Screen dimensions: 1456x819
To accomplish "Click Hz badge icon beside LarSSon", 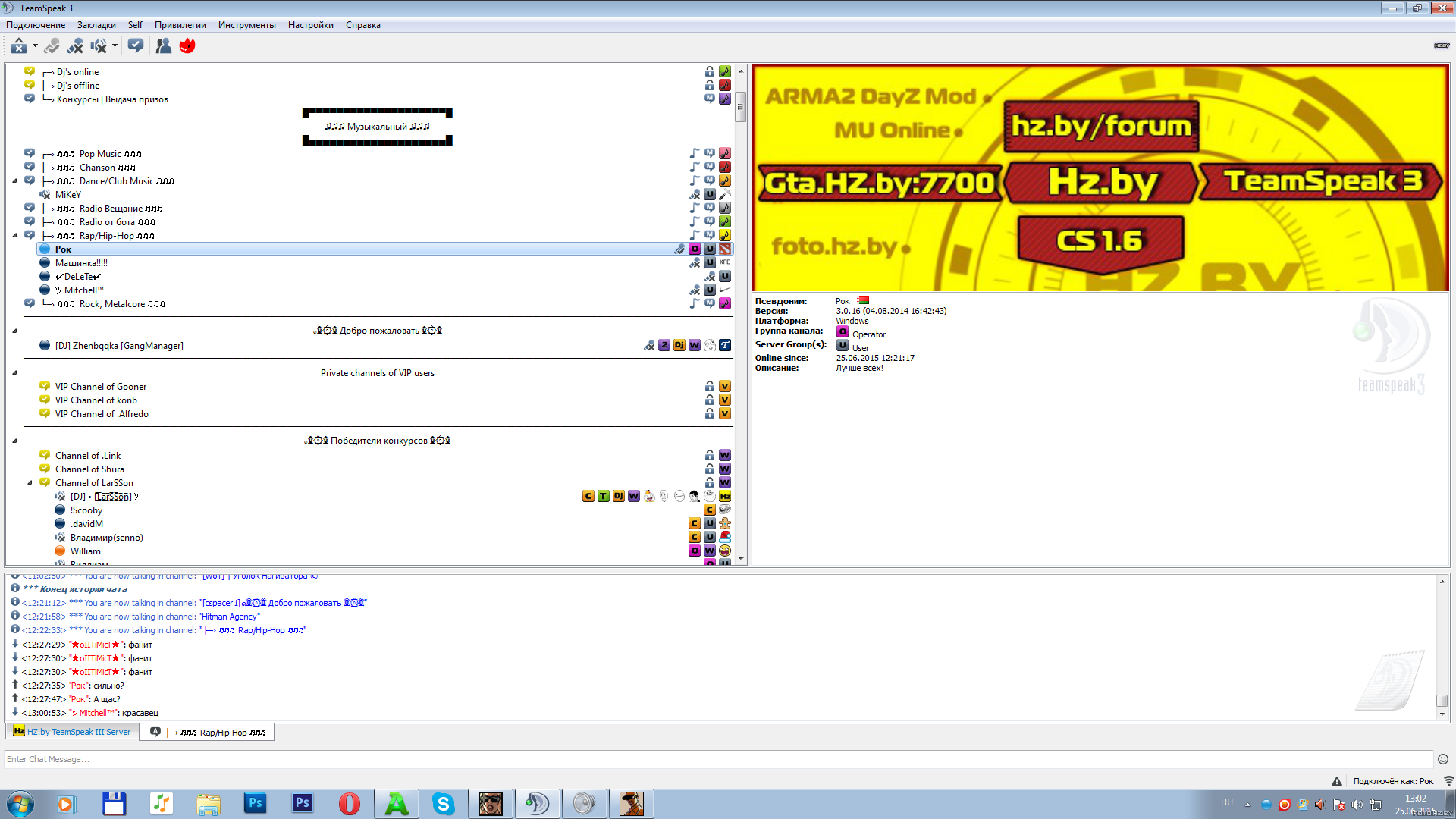I will [x=725, y=497].
